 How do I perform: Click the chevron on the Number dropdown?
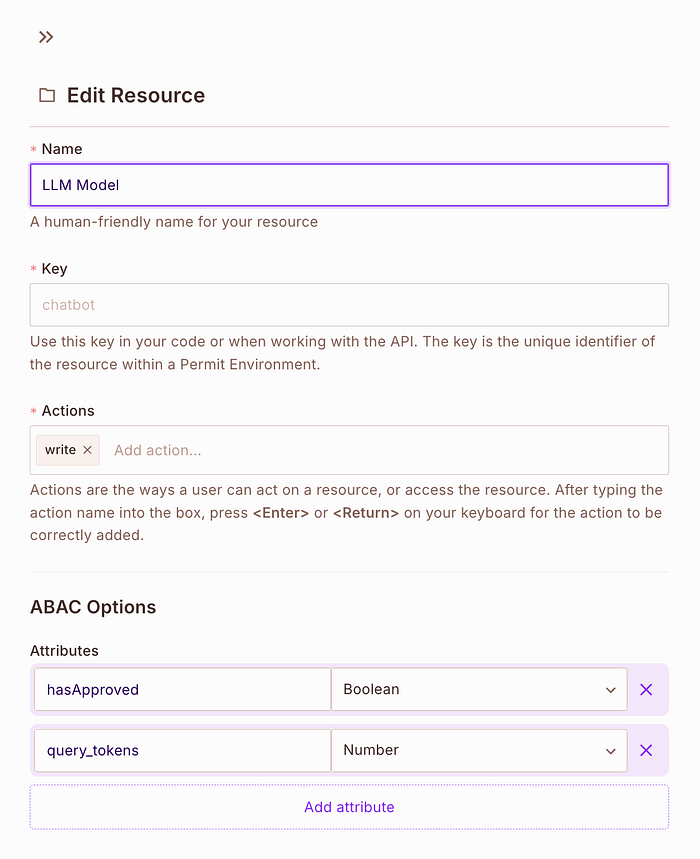(x=610, y=750)
